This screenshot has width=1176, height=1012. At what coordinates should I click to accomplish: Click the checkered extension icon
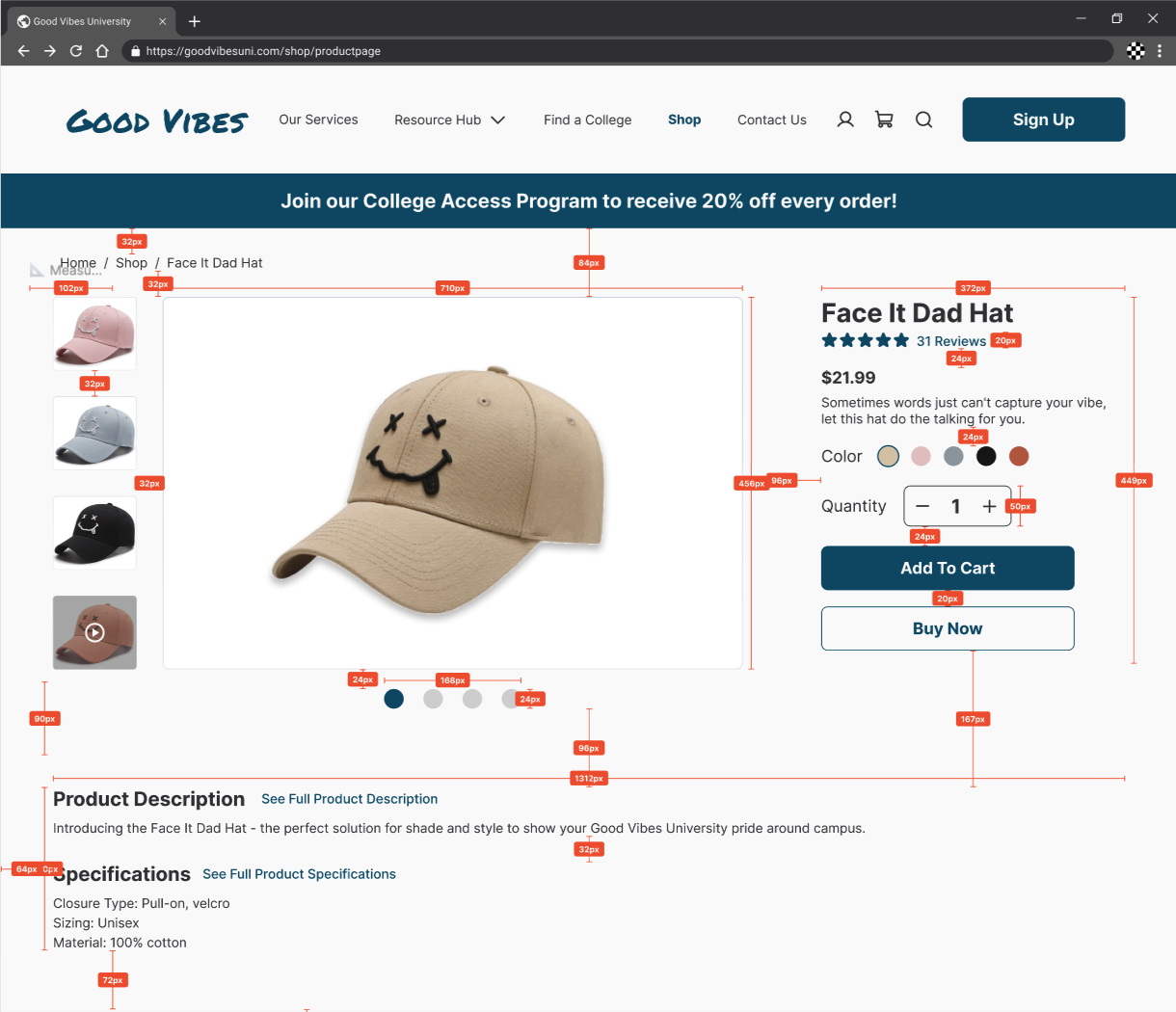(1136, 51)
